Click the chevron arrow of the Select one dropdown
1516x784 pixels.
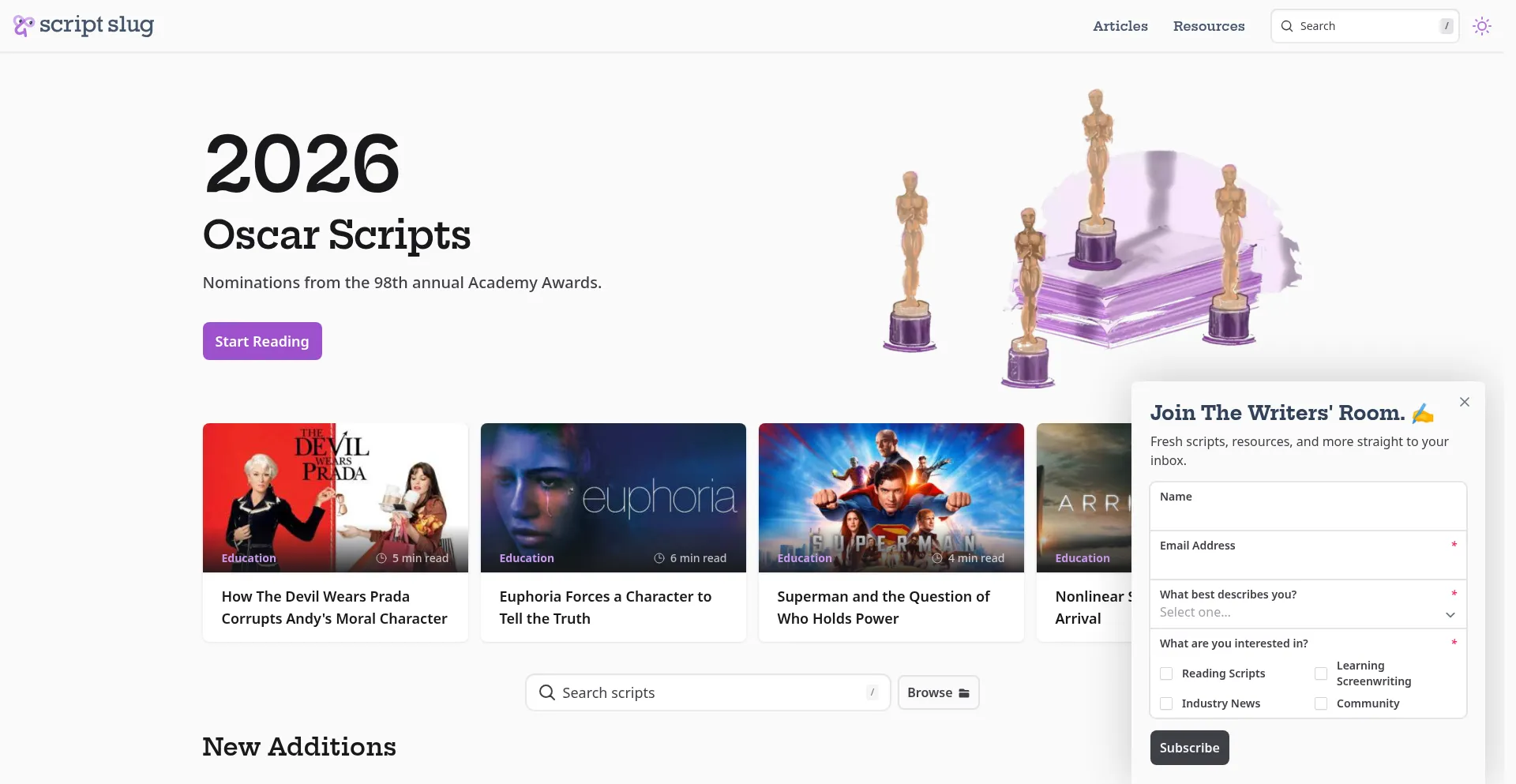pos(1450,614)
